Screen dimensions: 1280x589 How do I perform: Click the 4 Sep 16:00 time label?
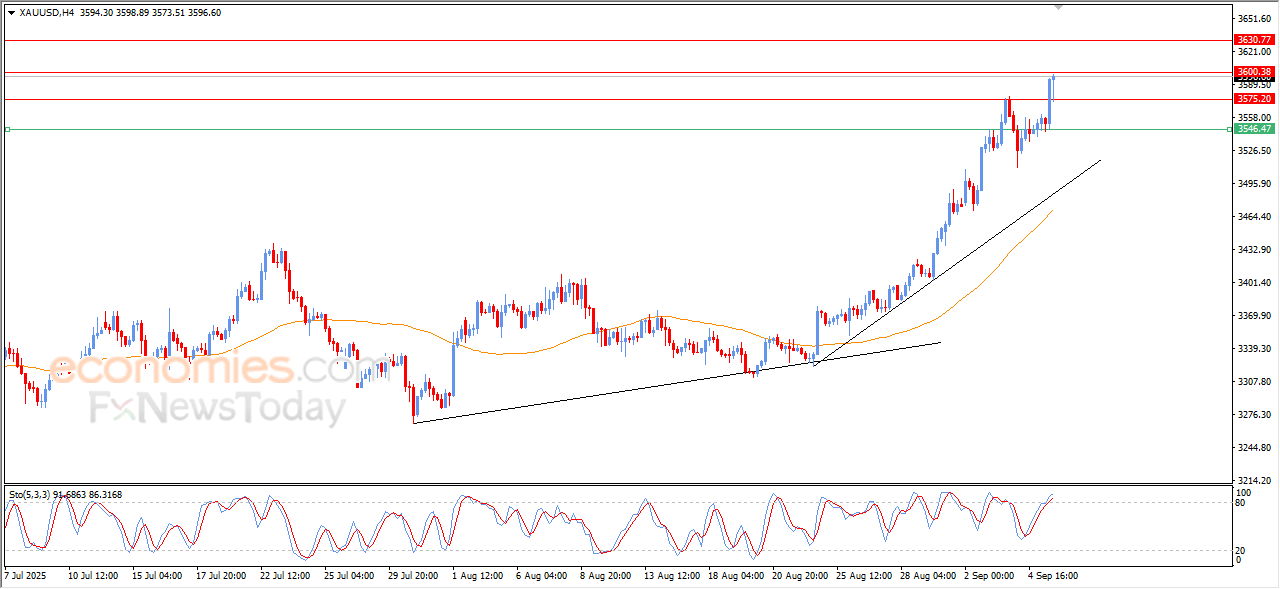(1053, 576)
